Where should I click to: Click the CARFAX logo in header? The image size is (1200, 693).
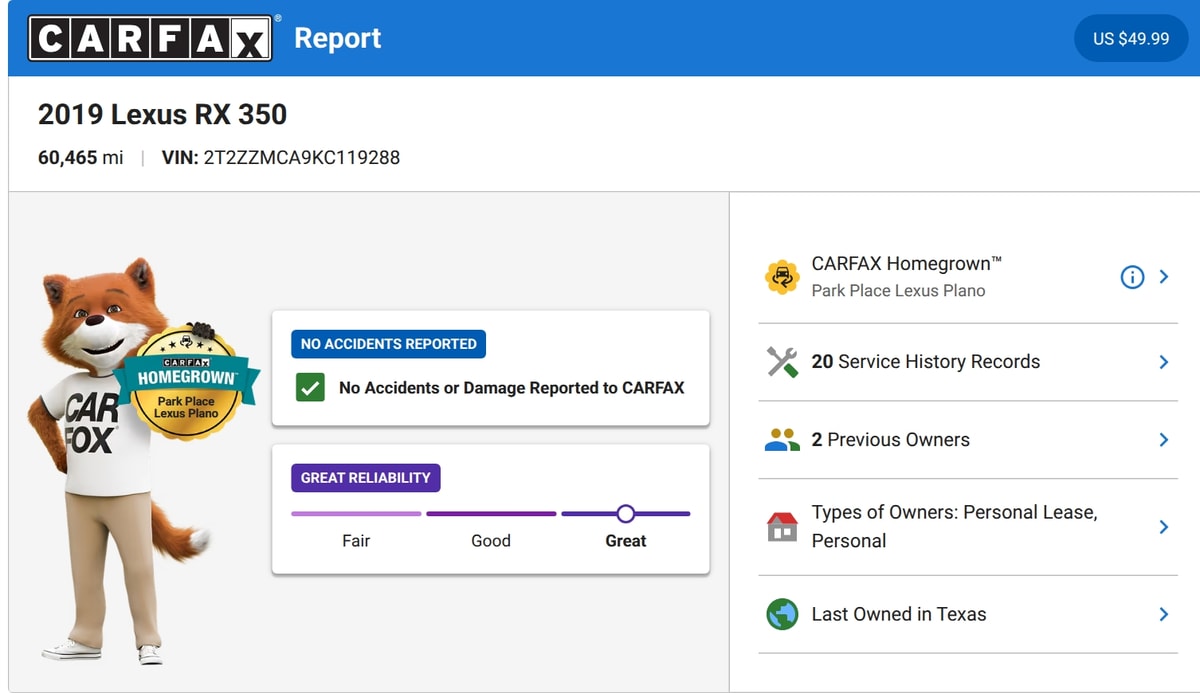150,38
